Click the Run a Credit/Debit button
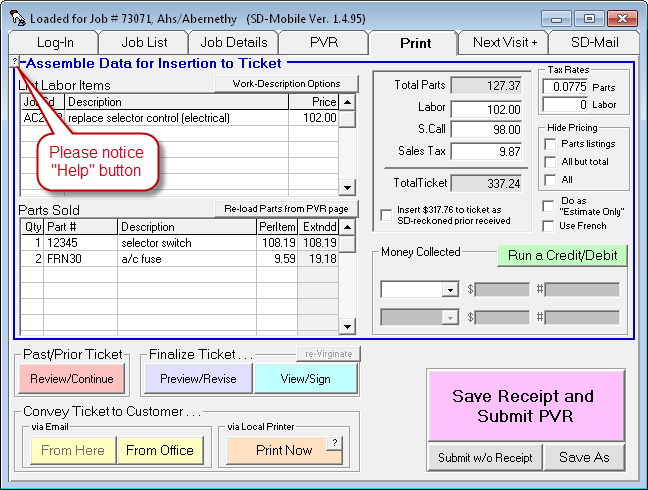Viewport: 648px width, 490px height. (562, 255)
